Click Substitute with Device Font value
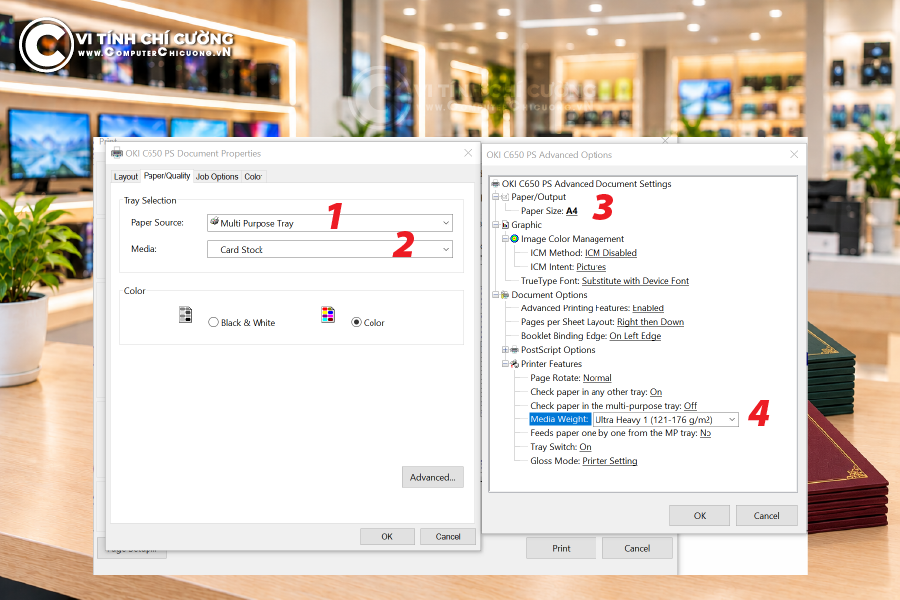The width and height of the screenshot is (900, 600). 635,281
